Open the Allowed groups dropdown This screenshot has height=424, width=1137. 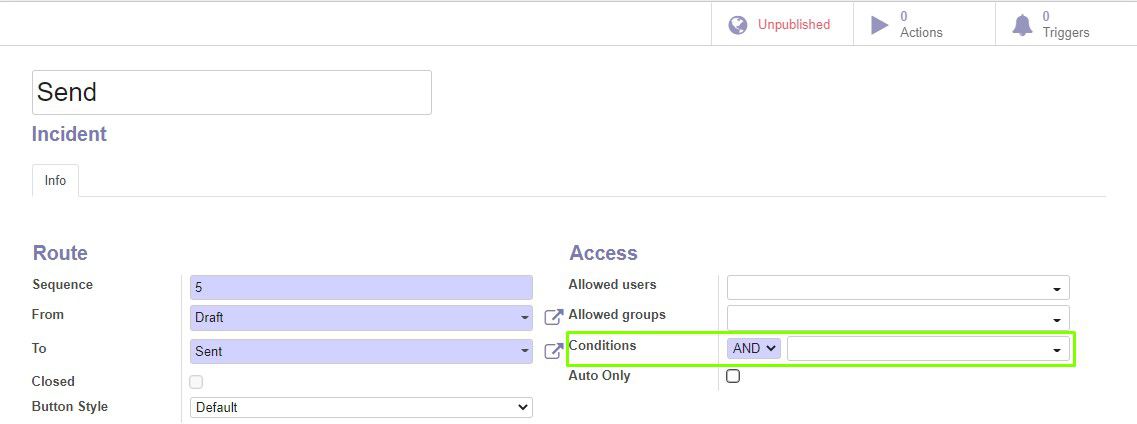click(x=898, y=317)
